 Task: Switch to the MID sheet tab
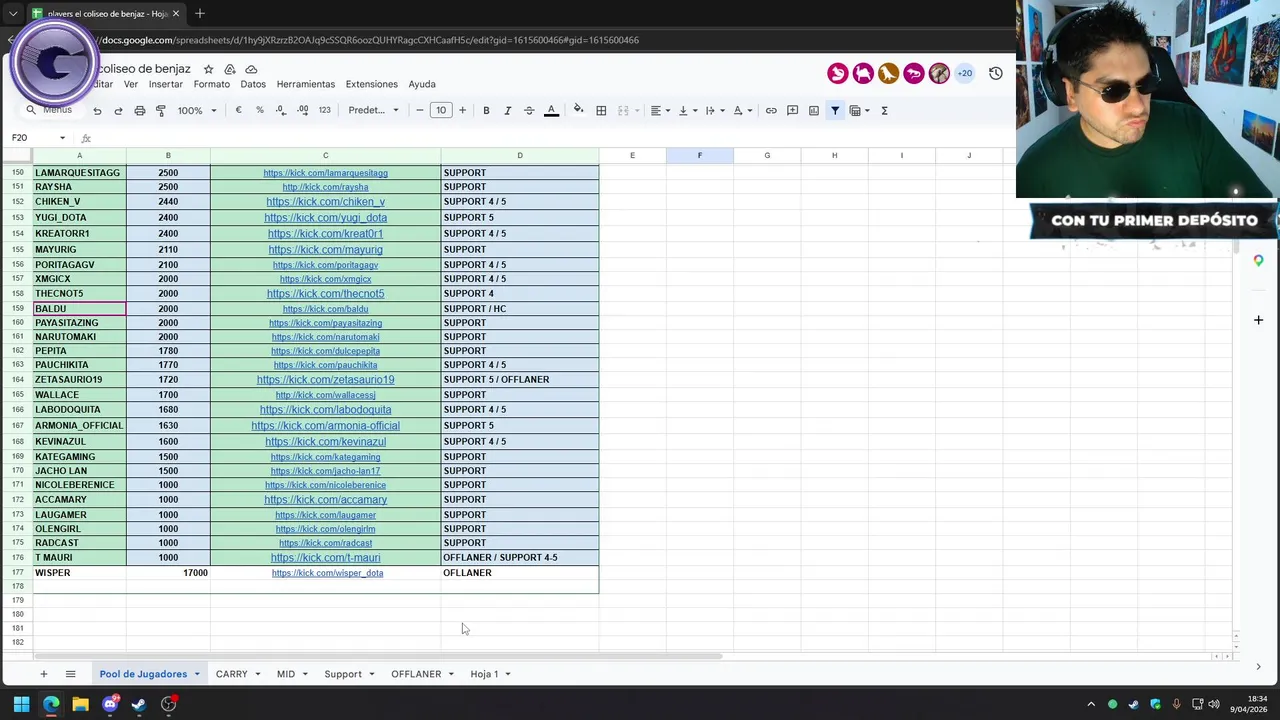pyautogui.click(x=286, y=674)
